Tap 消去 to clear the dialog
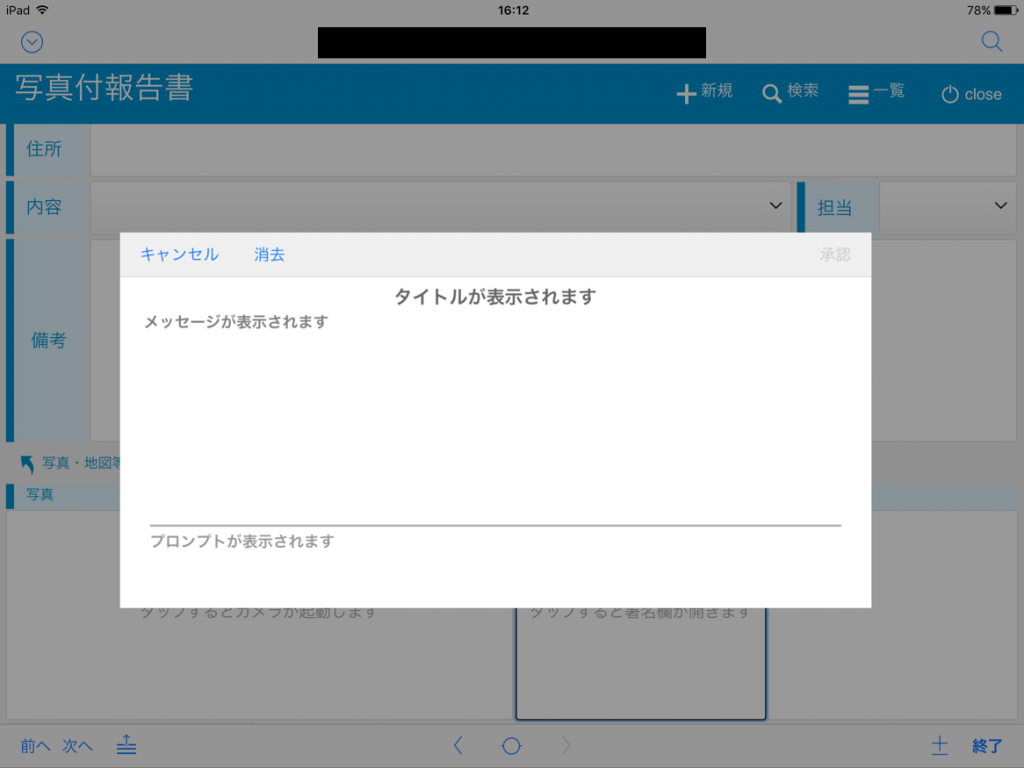This screenshot has width=1024, height=768. (x=268, y=255)
